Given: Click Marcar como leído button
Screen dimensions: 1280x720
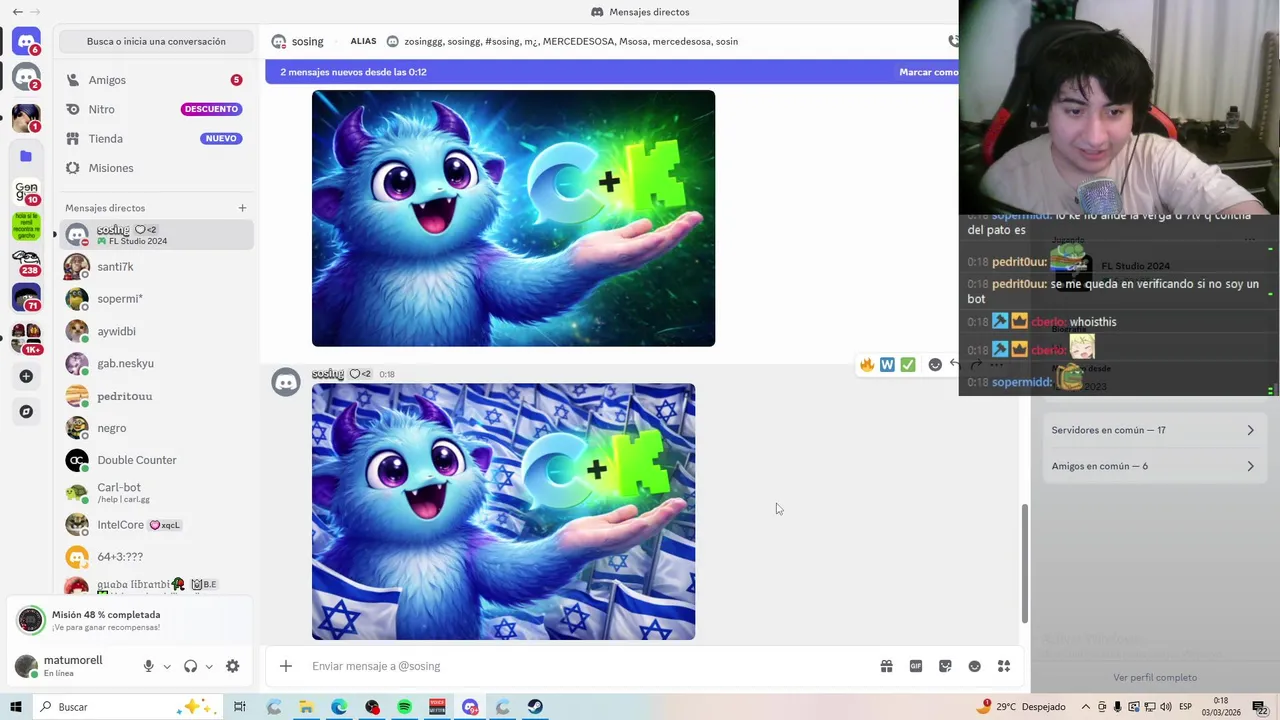Looking at the screenshot, I should tap(928, 72).
